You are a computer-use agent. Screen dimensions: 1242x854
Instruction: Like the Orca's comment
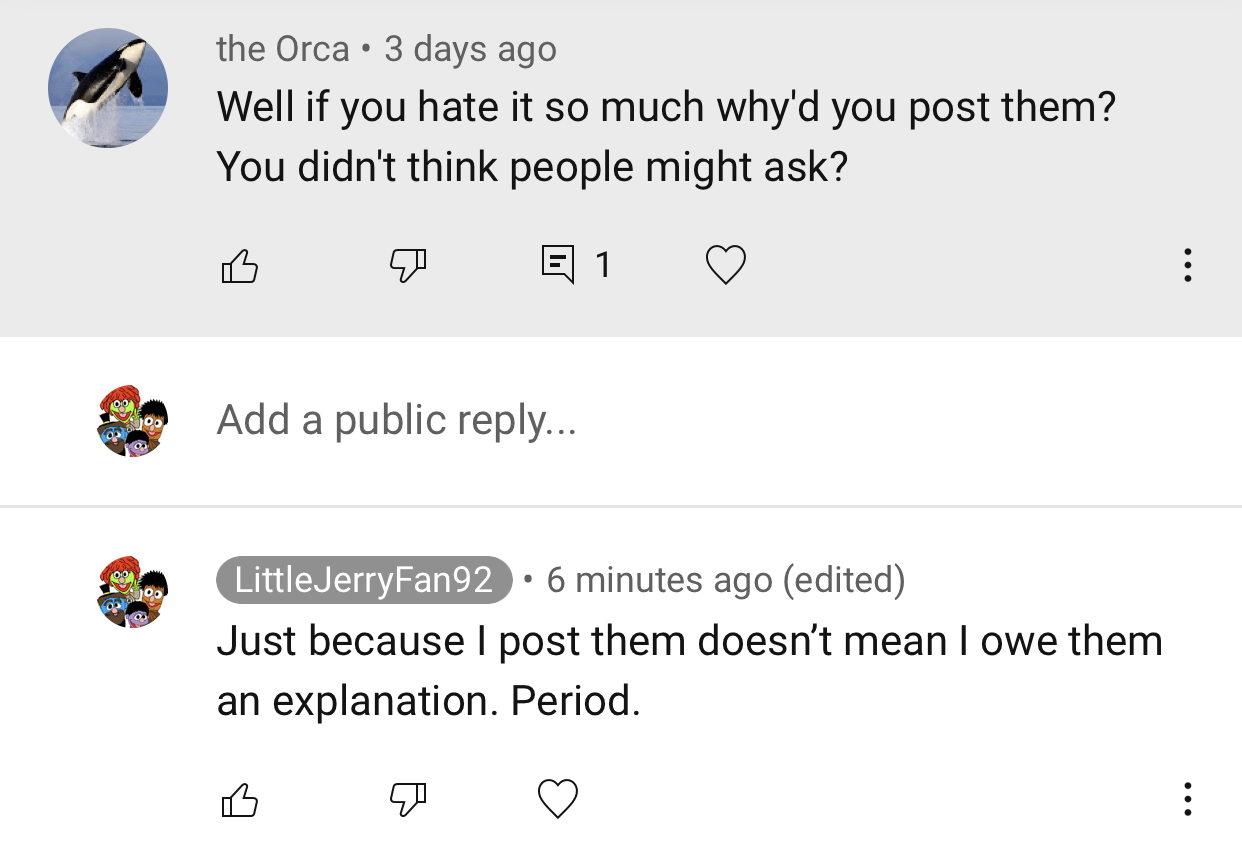coord(239,265)
